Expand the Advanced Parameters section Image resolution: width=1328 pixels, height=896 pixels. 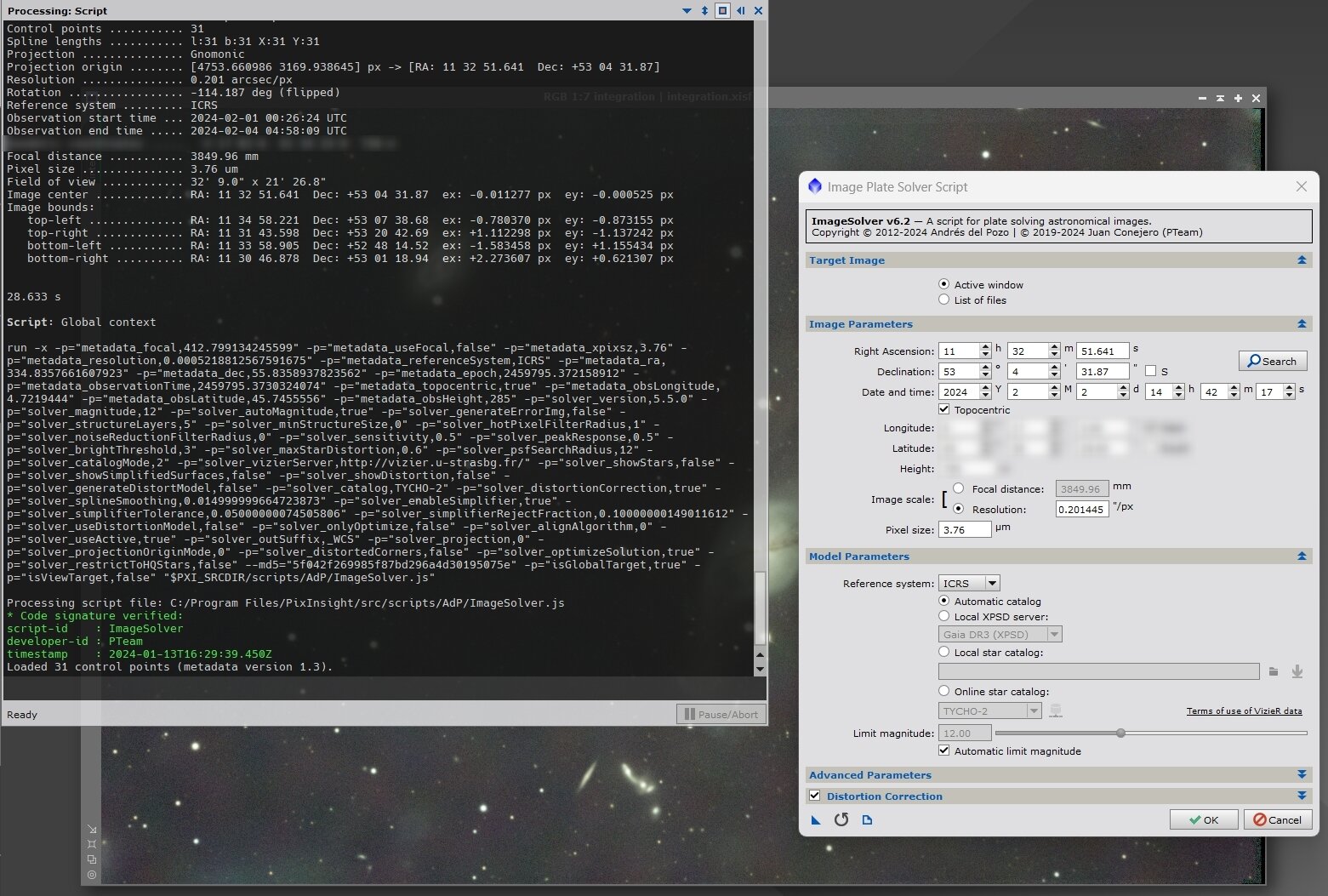(x=1302, y=775)
